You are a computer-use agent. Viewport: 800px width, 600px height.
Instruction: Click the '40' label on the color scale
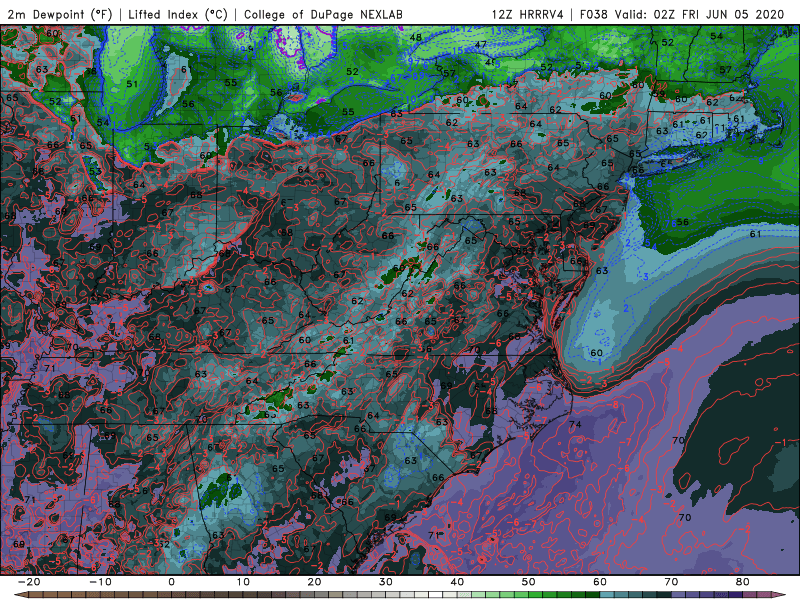coord(457,582)
